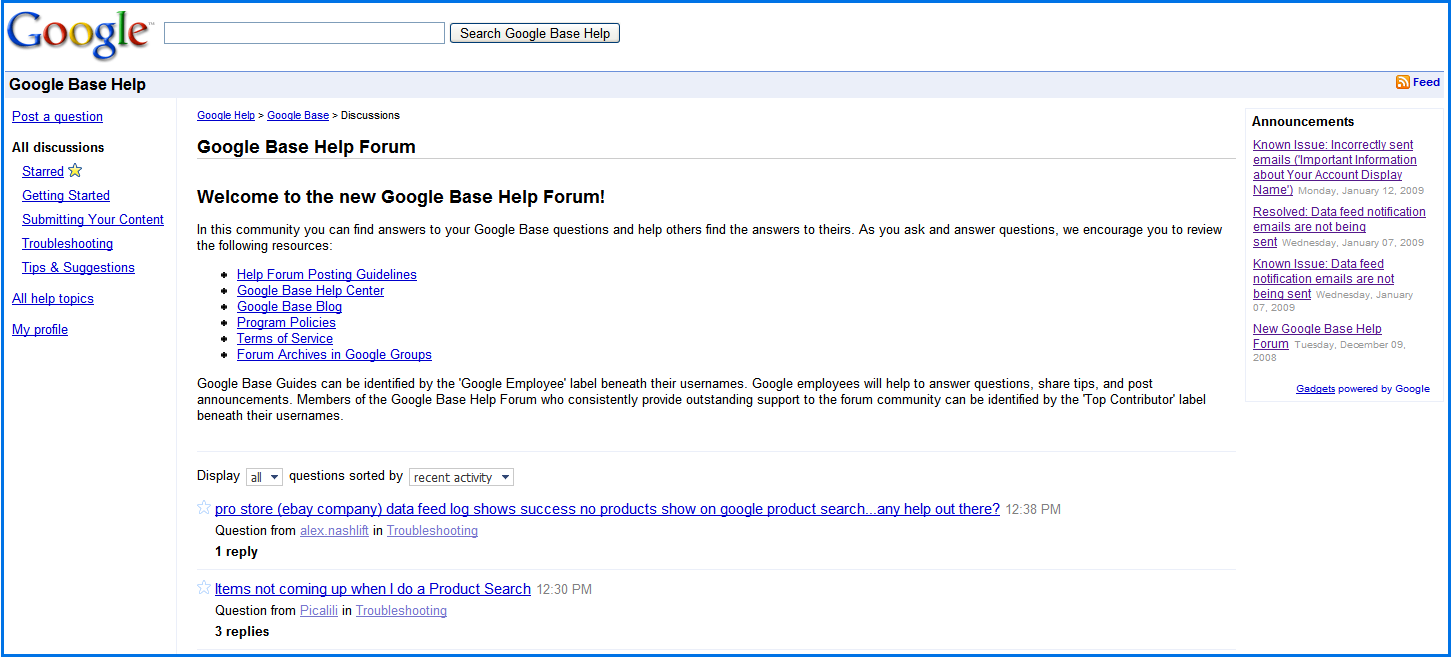Star the Items not coming up question
This screenshot has width=1451, height=657.
pyautogui.click(x=204, y=588)
